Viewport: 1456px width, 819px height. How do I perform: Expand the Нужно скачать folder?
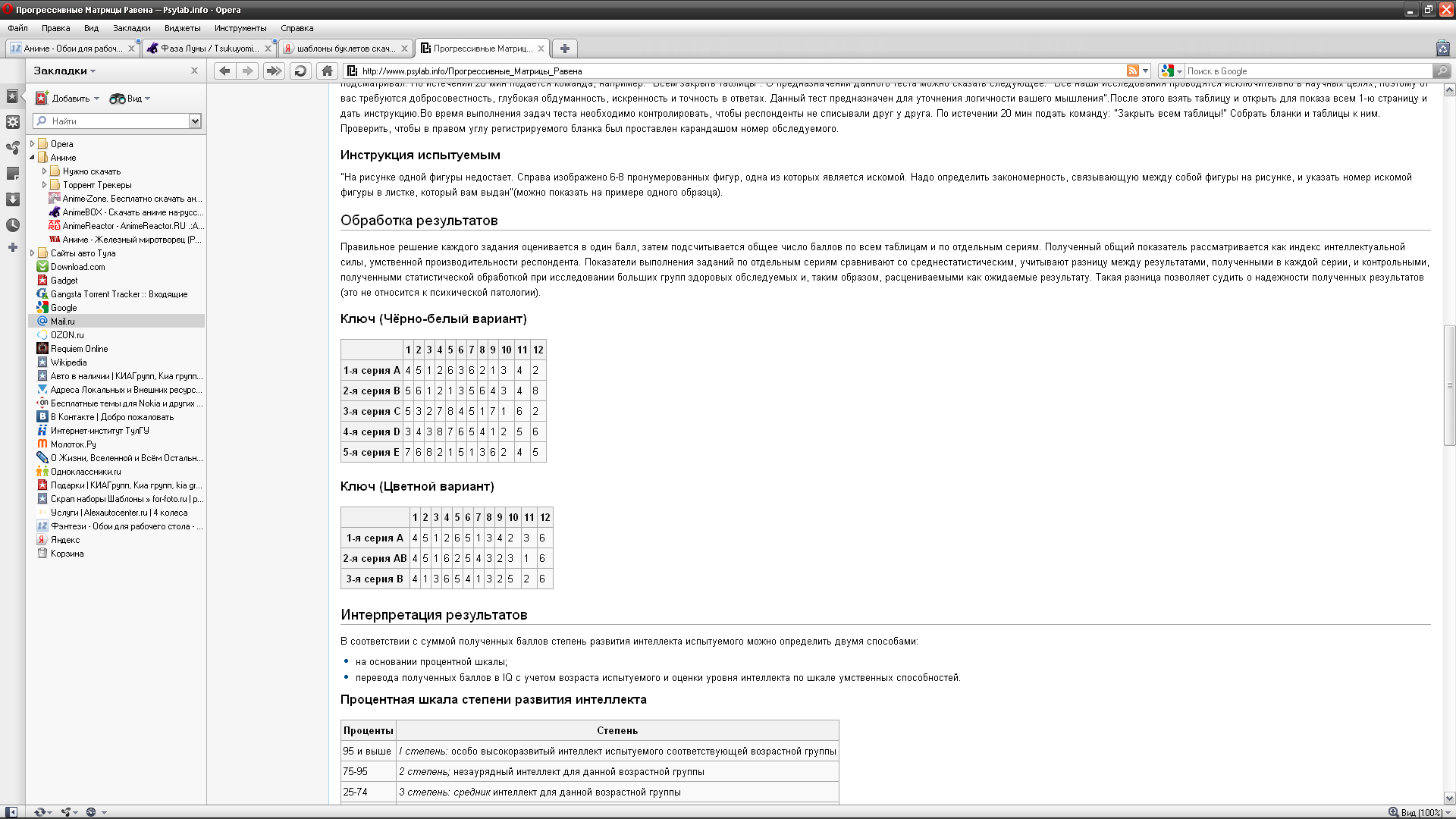point(44,171)
